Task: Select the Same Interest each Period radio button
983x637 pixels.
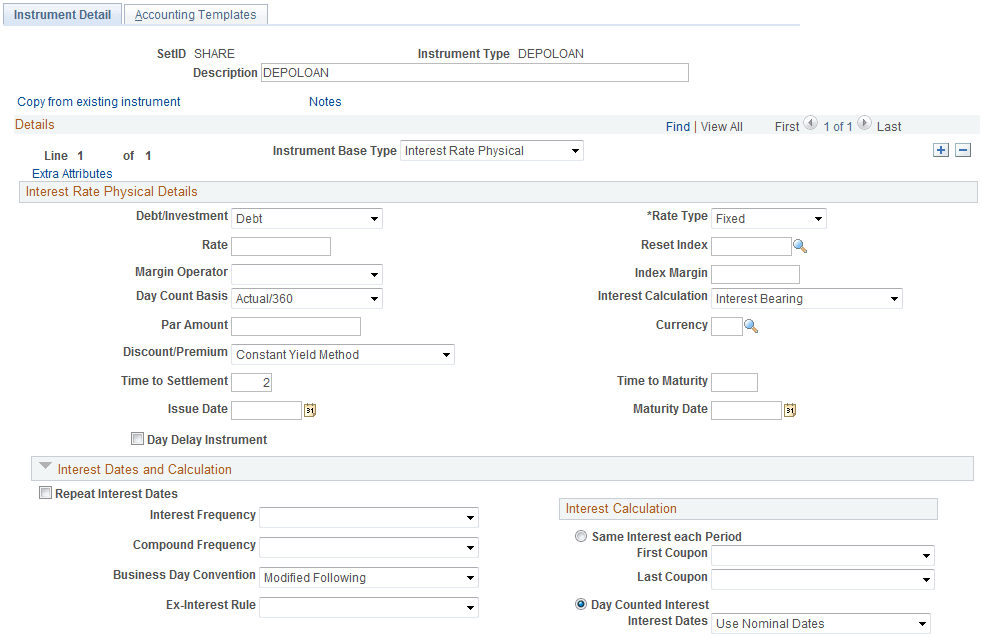Action: [x=581, y=536]
